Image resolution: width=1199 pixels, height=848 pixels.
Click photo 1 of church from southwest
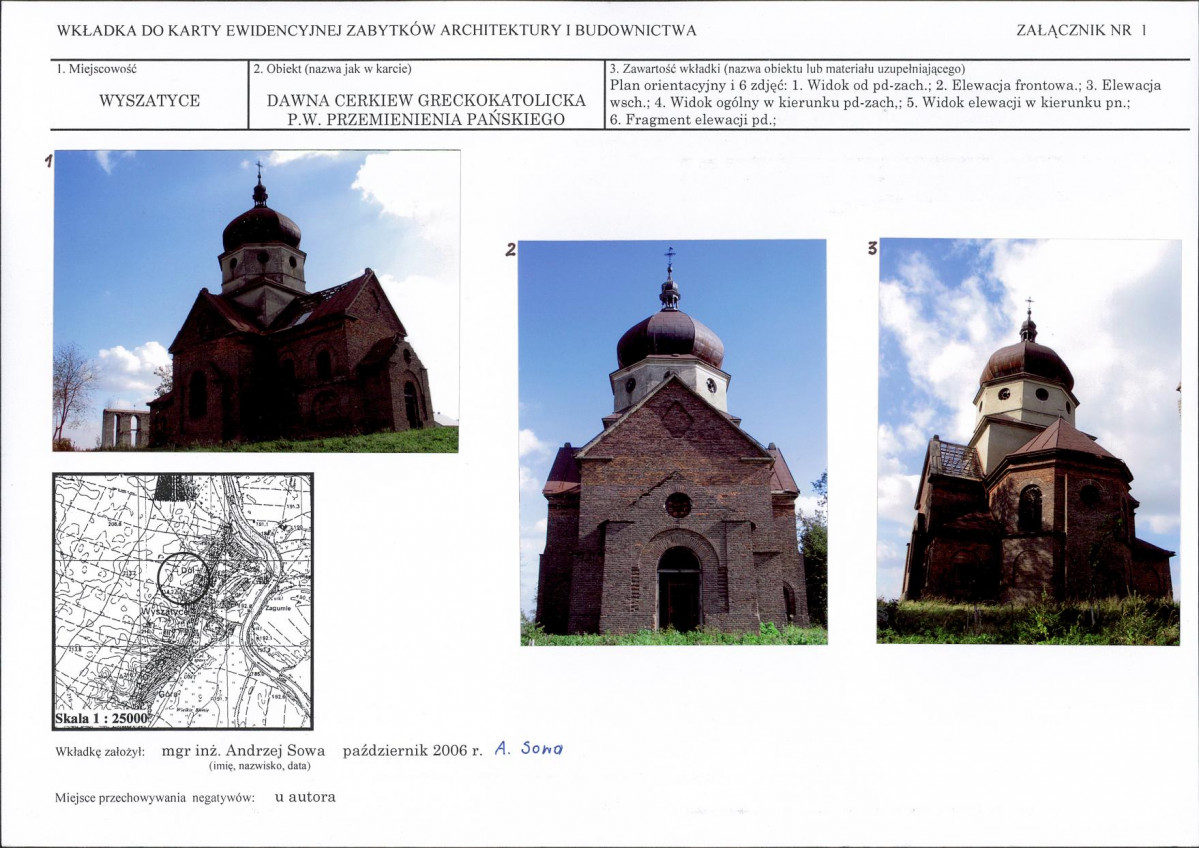[257, 300]
